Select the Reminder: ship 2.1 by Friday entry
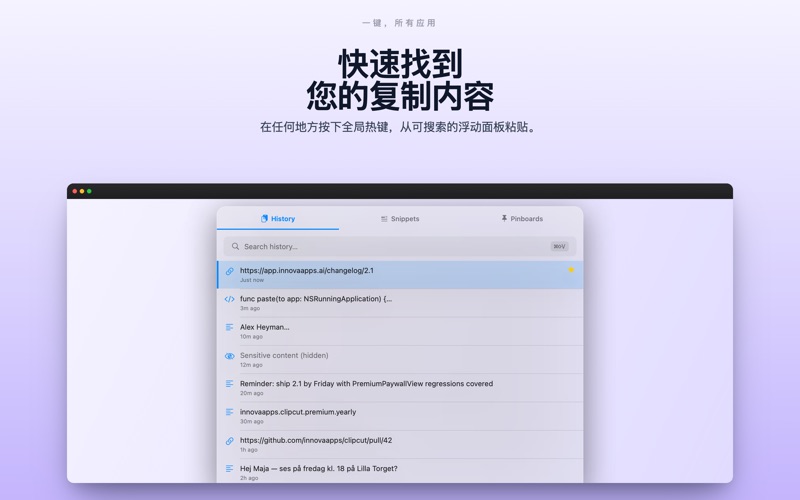This screenshot has width=800, height=500. (400, 388)
